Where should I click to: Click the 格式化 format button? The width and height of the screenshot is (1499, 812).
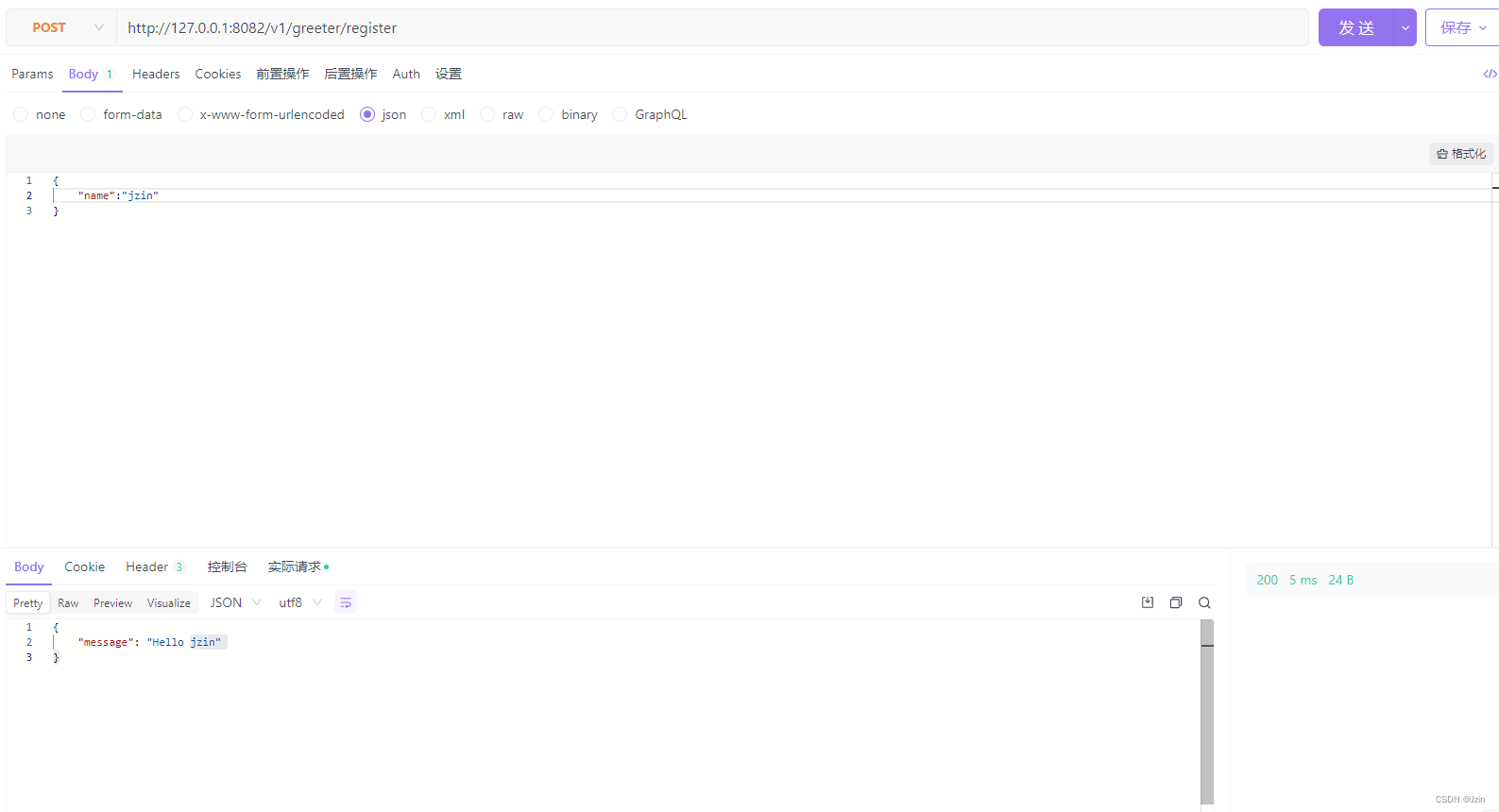pyautogui.click(x=1461, y=154)
